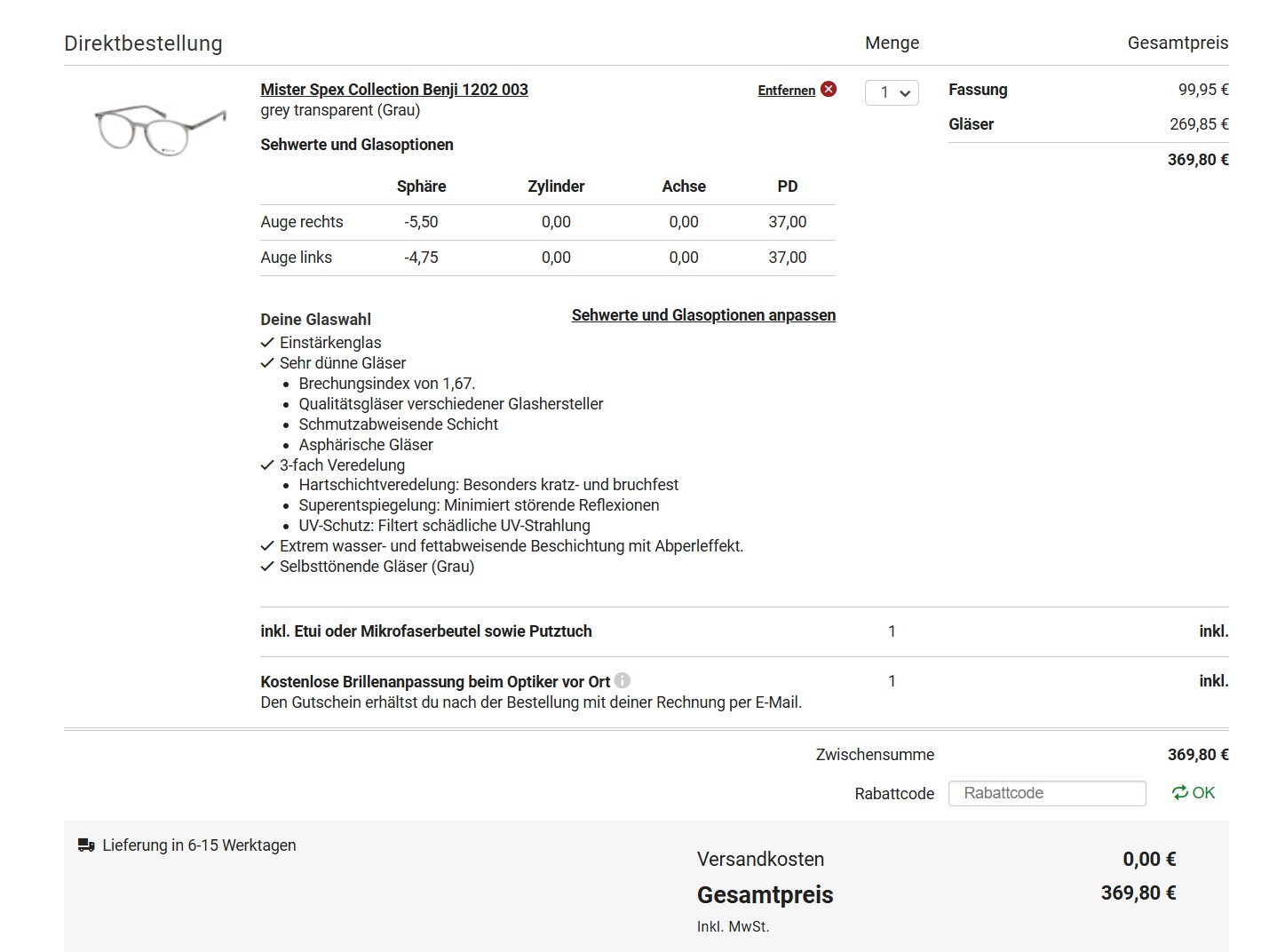Click the Lieferung in 6-15 Werktagen text

click(199, 845)
